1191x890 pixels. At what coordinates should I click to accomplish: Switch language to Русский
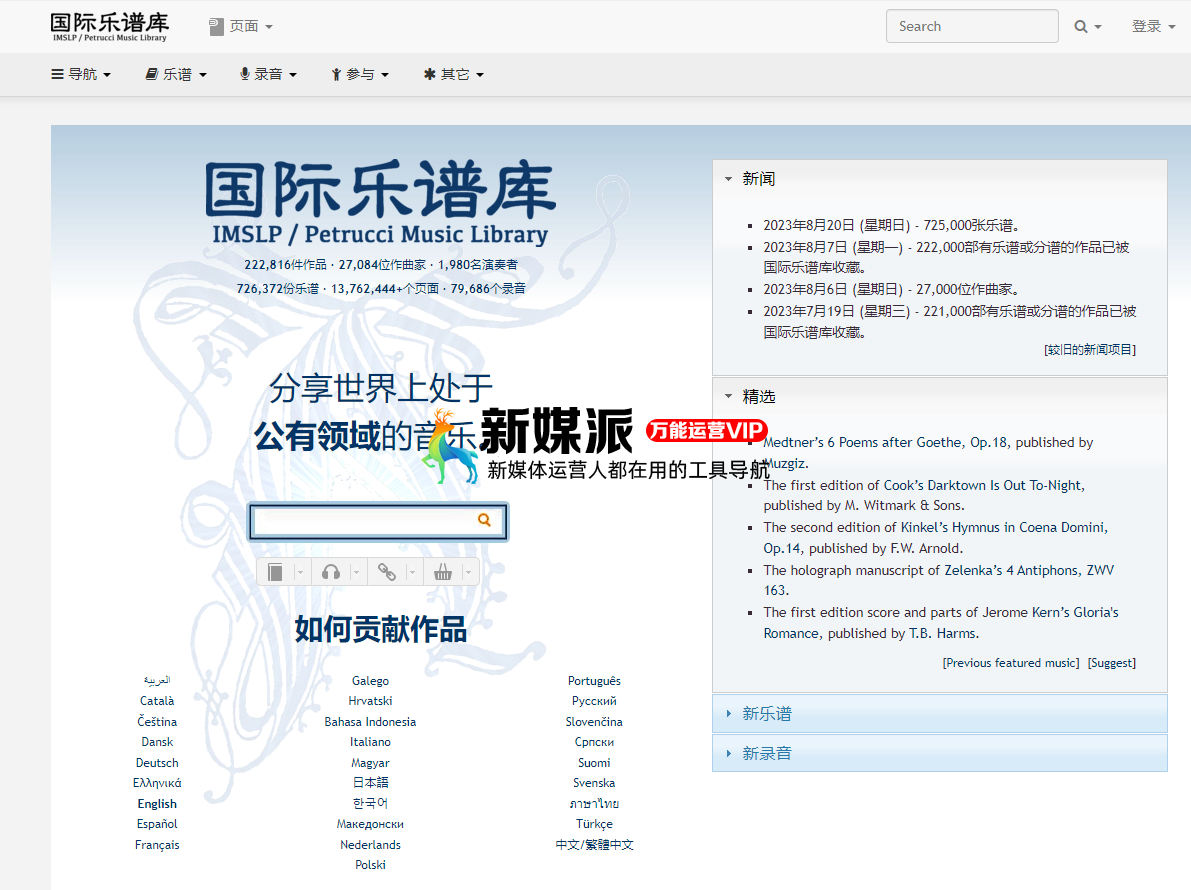click(594, 701)
